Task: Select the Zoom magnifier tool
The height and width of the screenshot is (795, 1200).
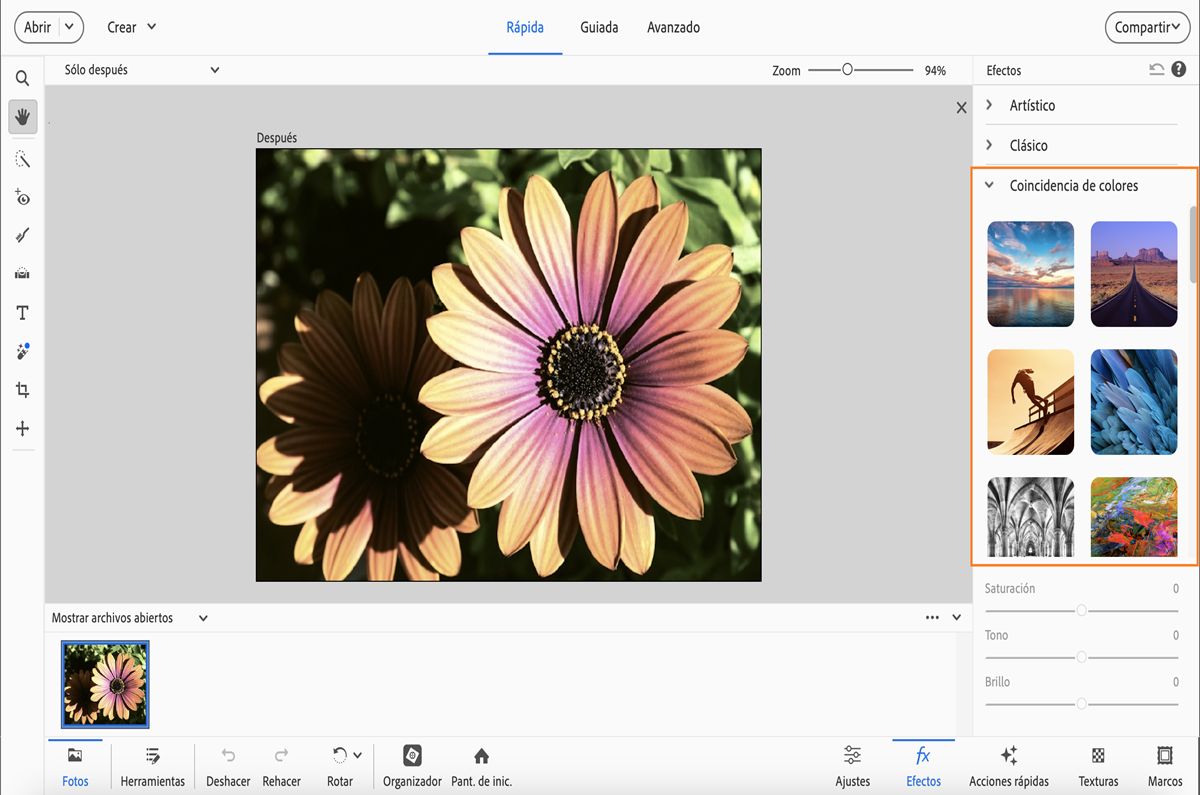Action: [x=22, y=78]
